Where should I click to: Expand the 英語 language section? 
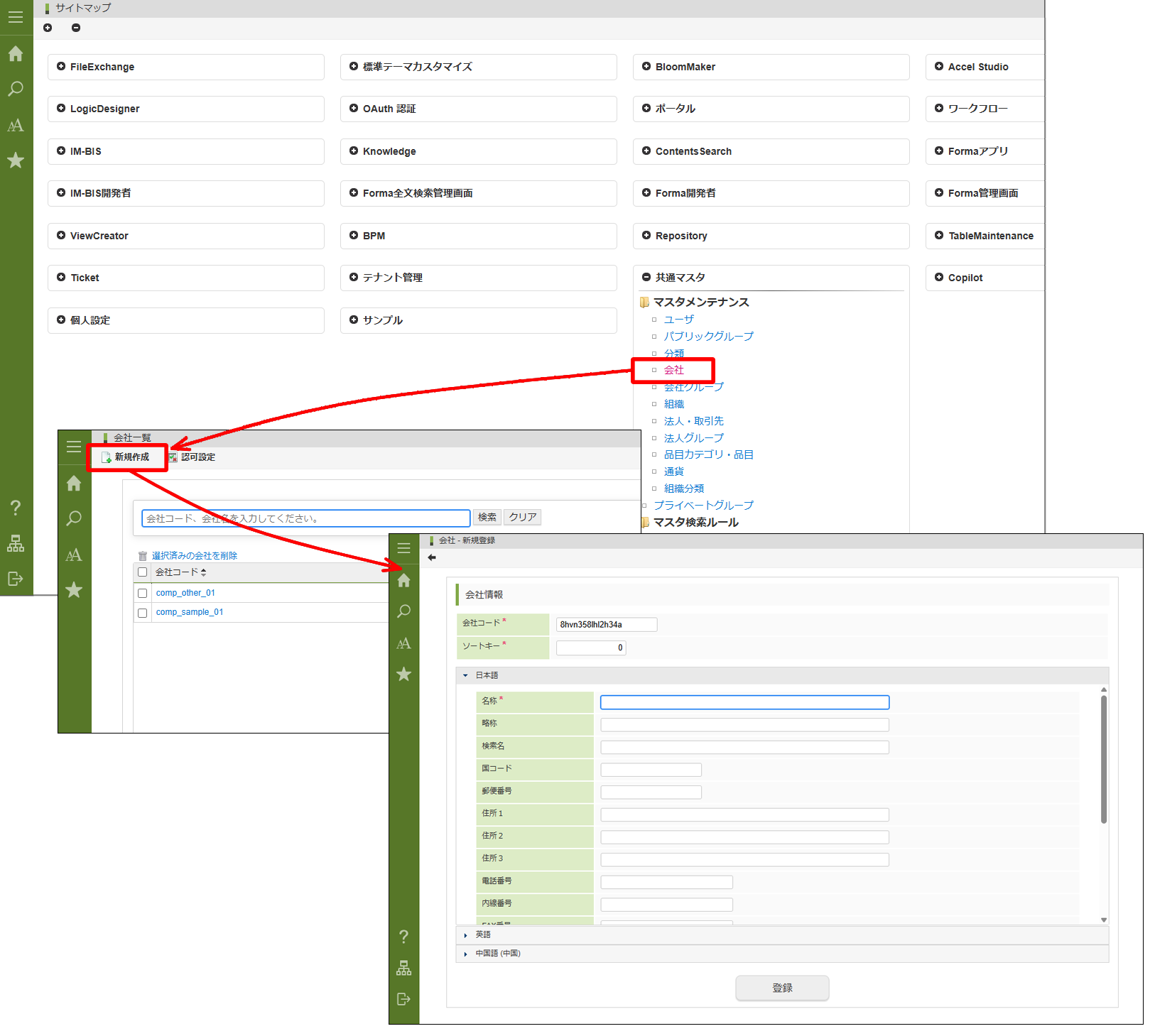(x=483, y=935)
